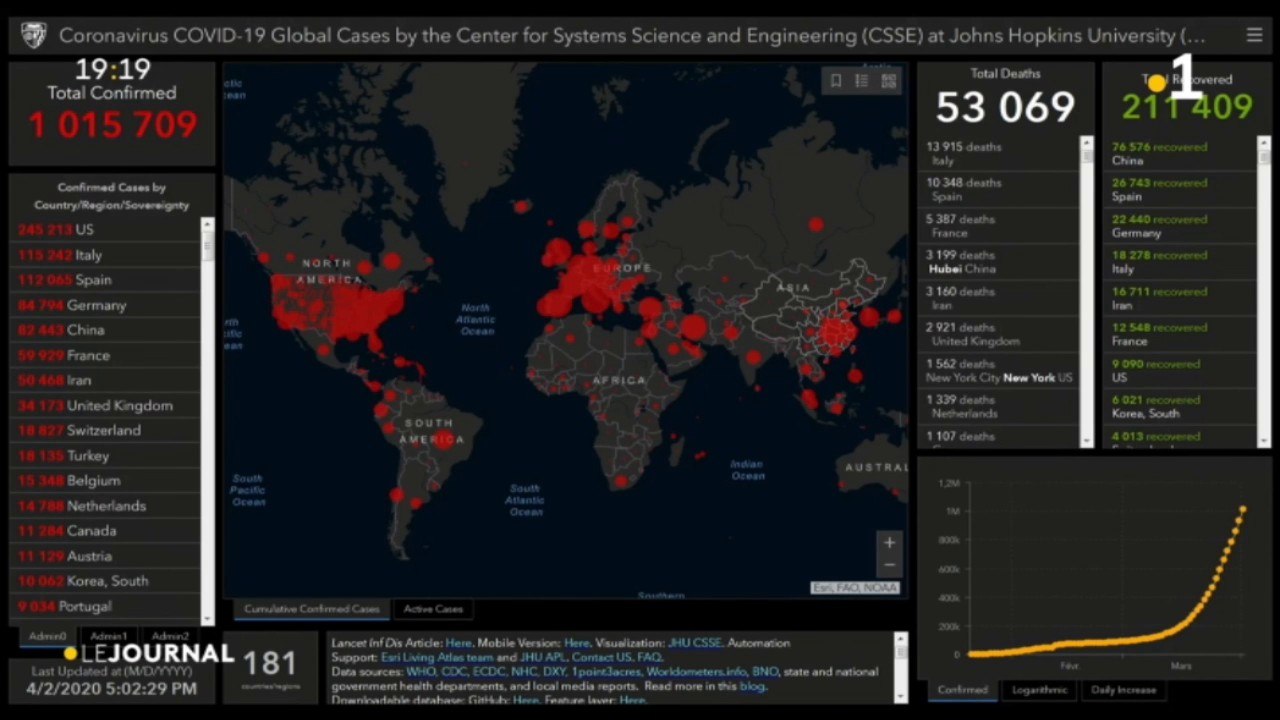This screenshot has width=1280, height=720.
Task: Select the Active Cases map tab
Action: coord(433,609)
